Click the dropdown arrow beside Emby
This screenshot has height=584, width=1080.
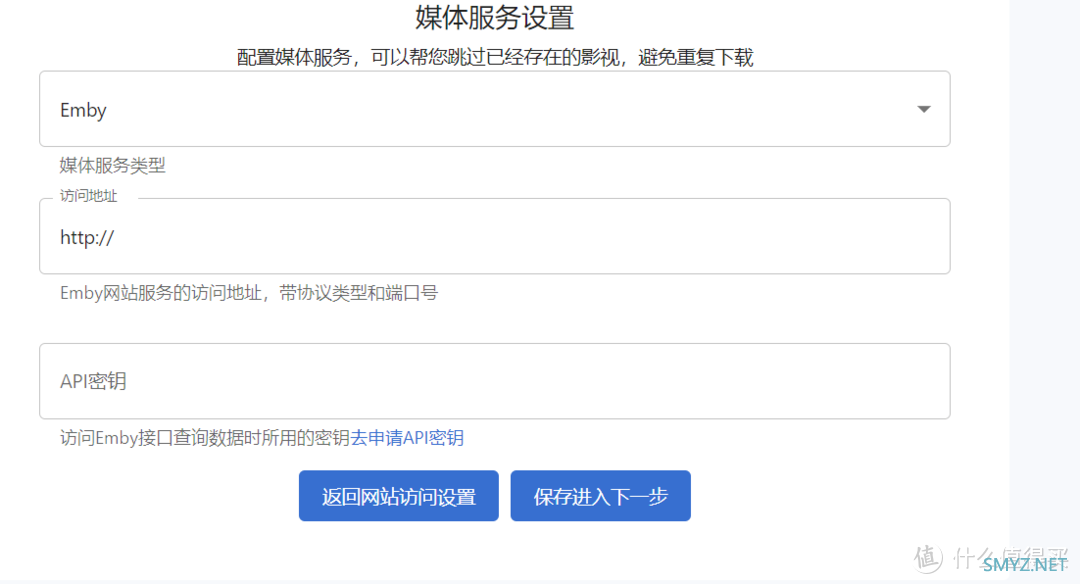[x=924, y=109]
